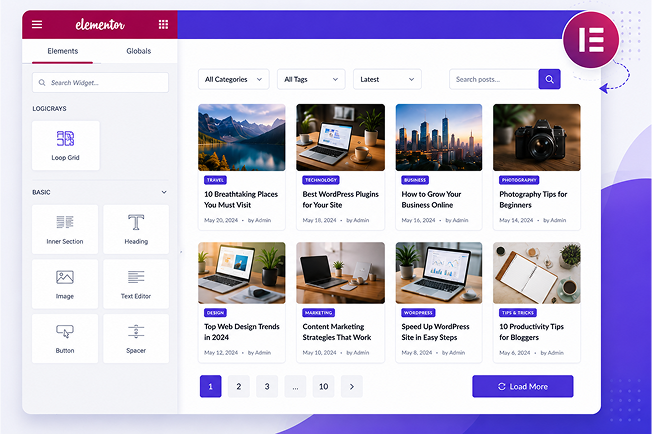652x434 pixels.
Task: Click the Business category tag
Action: point(415,180)
